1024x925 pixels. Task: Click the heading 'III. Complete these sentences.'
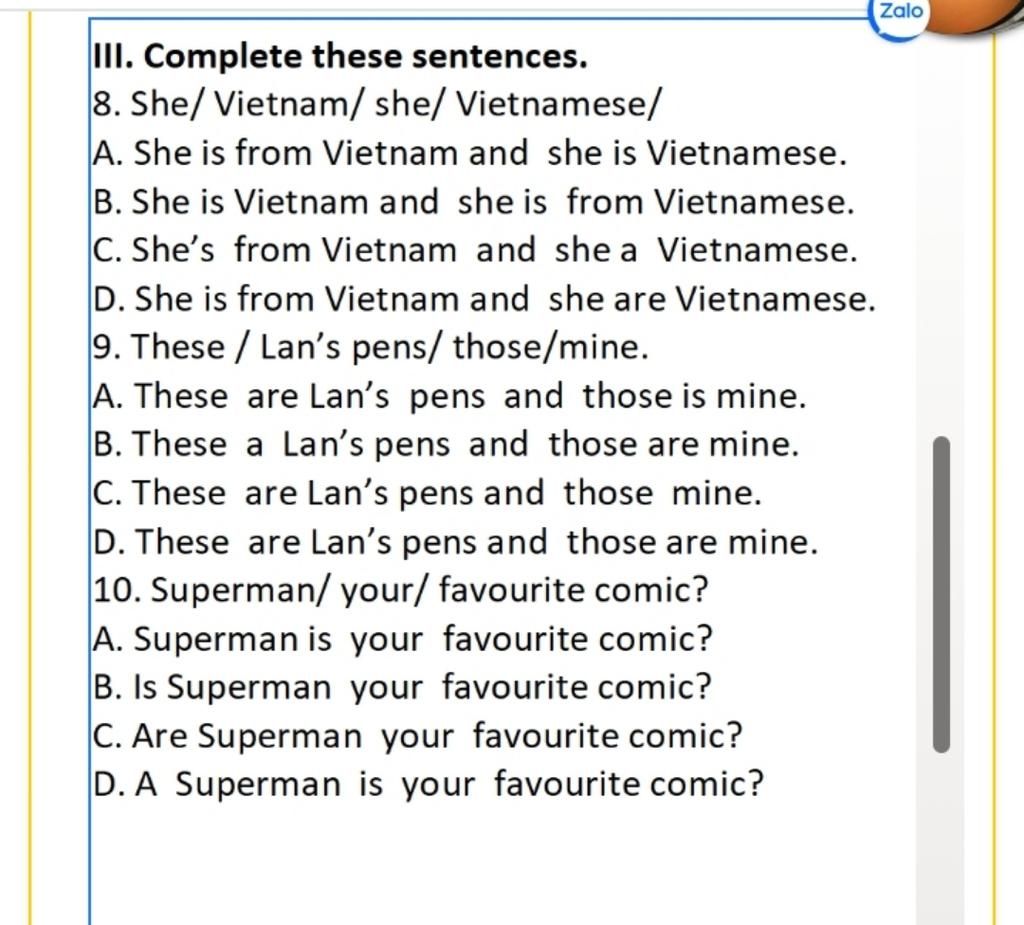tap(339, 57)
